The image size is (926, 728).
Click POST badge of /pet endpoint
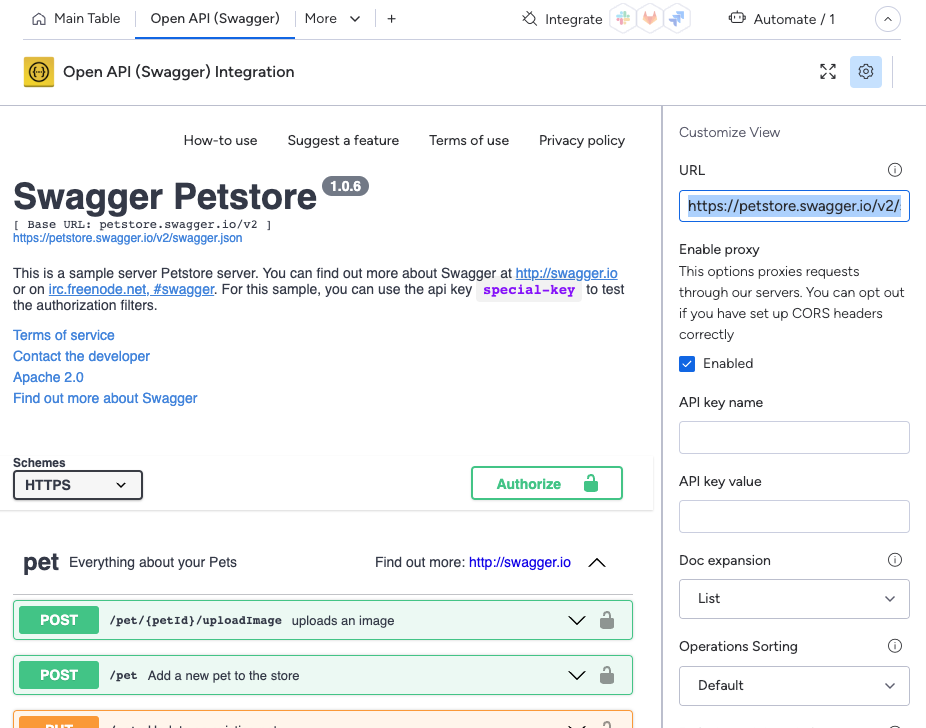click(x=59, y=675)
